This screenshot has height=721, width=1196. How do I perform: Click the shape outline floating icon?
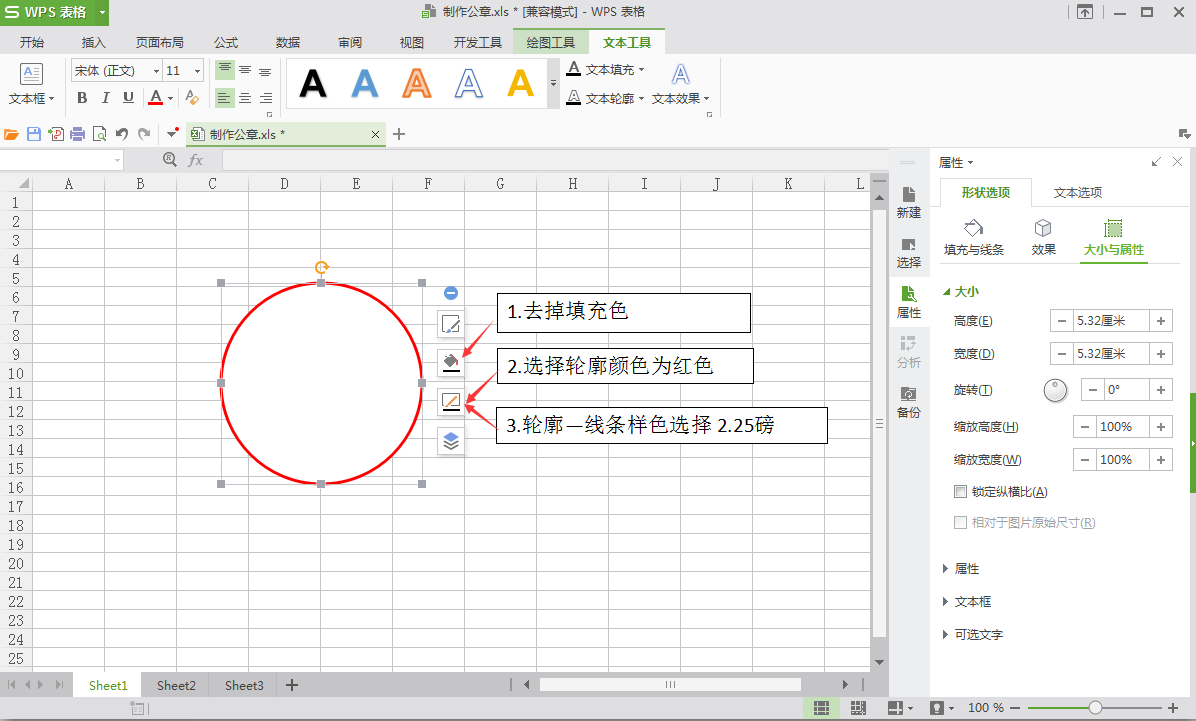(x=451, y=401)
